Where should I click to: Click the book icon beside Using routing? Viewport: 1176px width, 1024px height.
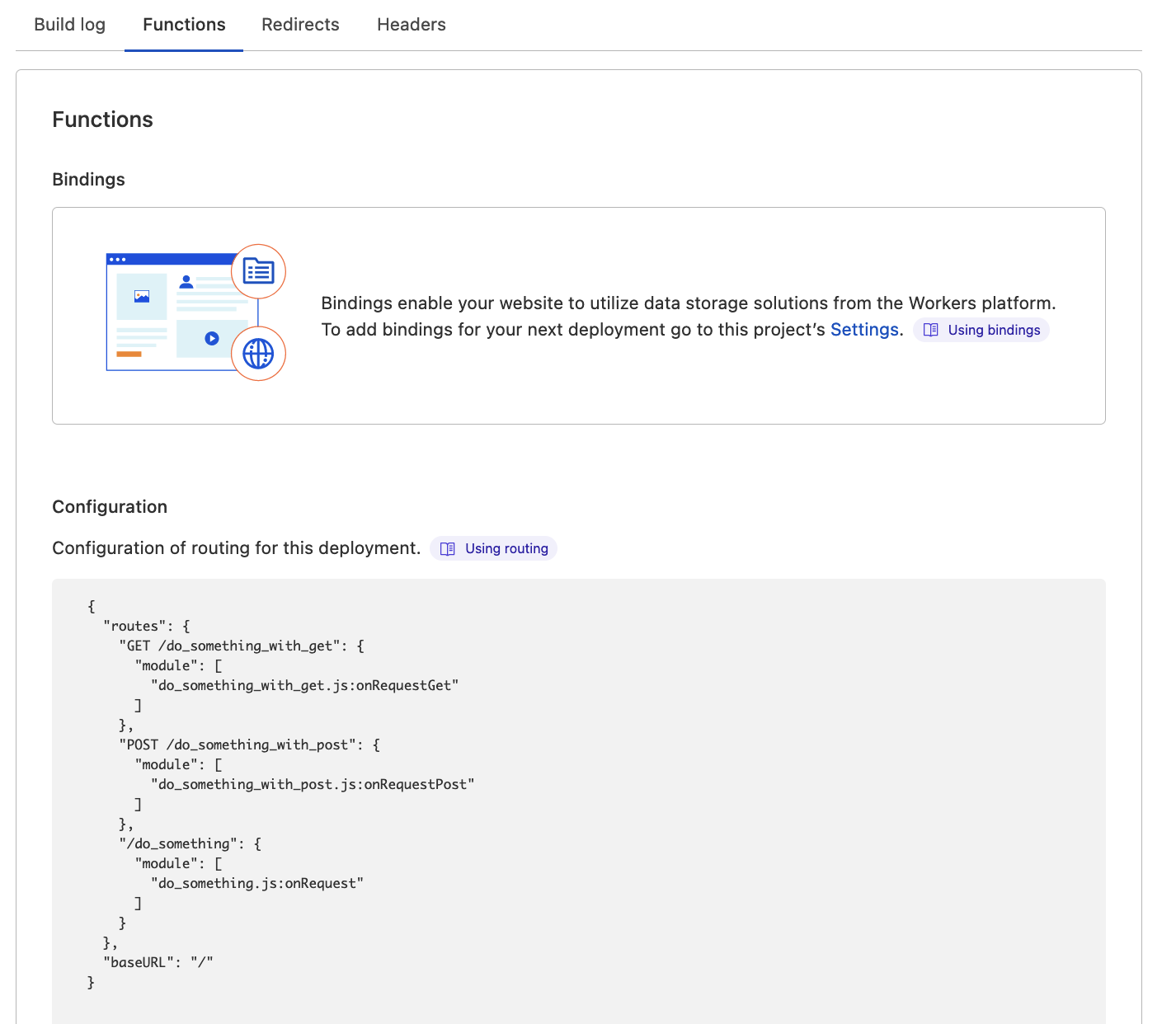tap(448, 549)
